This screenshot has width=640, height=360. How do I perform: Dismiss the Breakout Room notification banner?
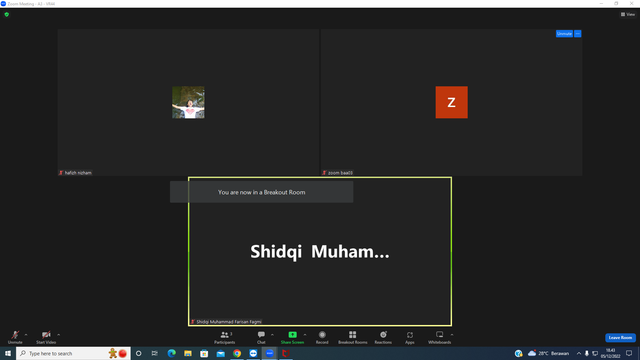coord(262,192)
